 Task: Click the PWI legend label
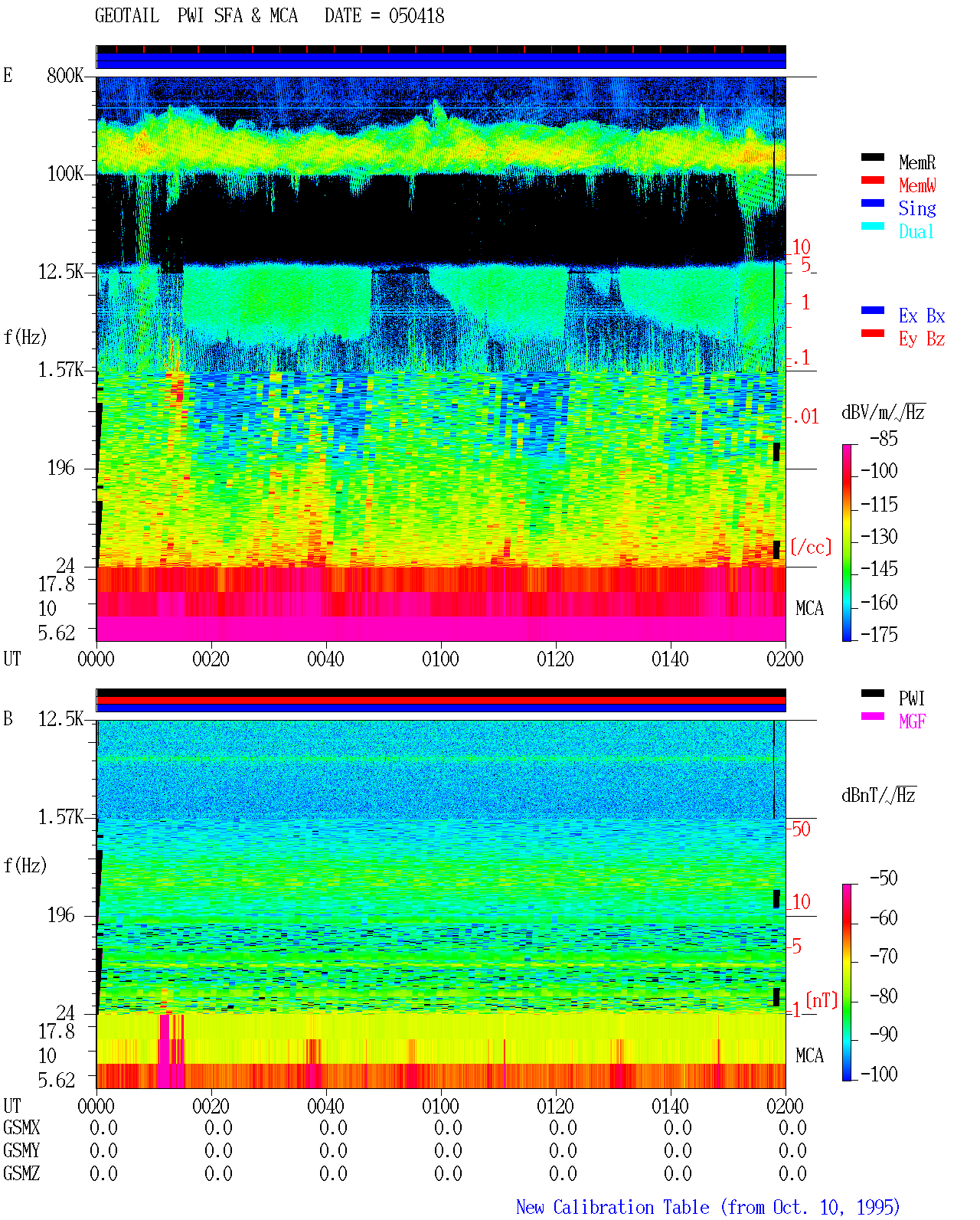(912, 698)
